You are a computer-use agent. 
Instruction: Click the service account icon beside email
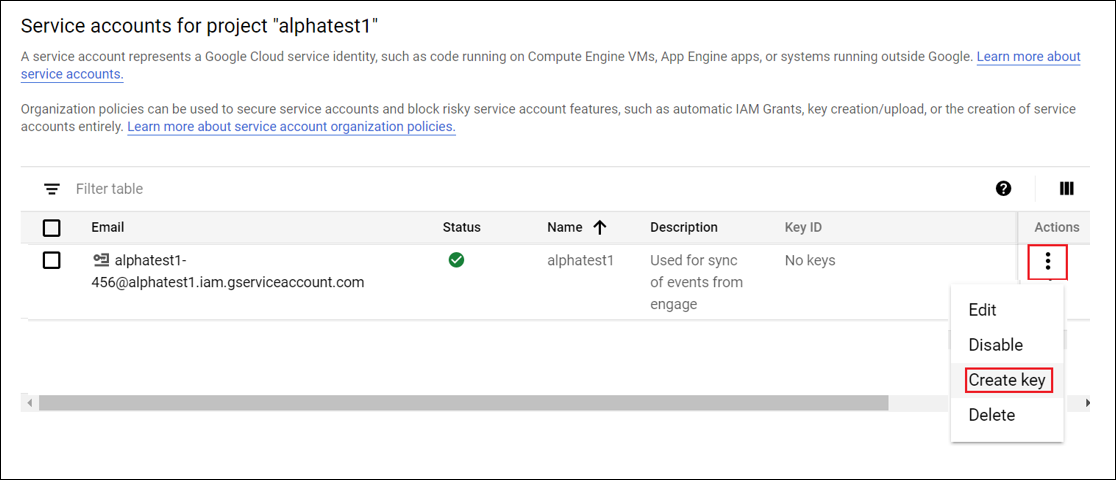pos(101,261)
